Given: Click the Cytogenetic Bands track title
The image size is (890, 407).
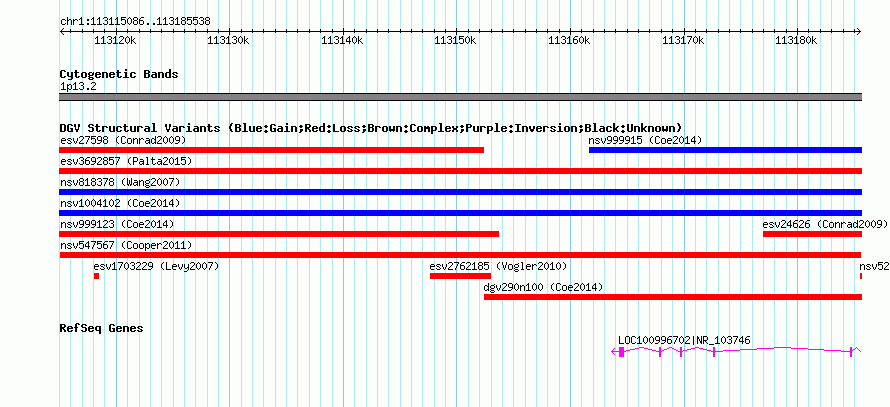Looking at the screenshot, I should (x=119, y=74).
